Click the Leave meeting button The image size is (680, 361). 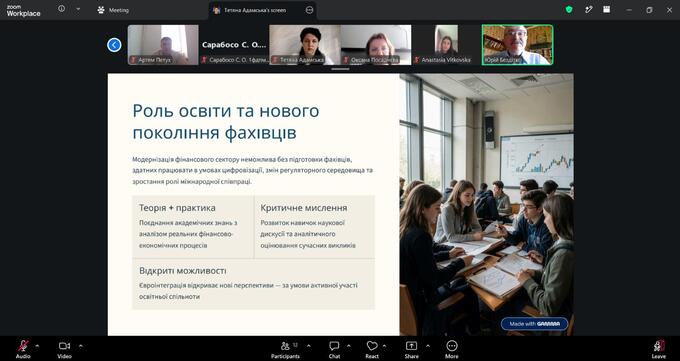click(658, 349)
